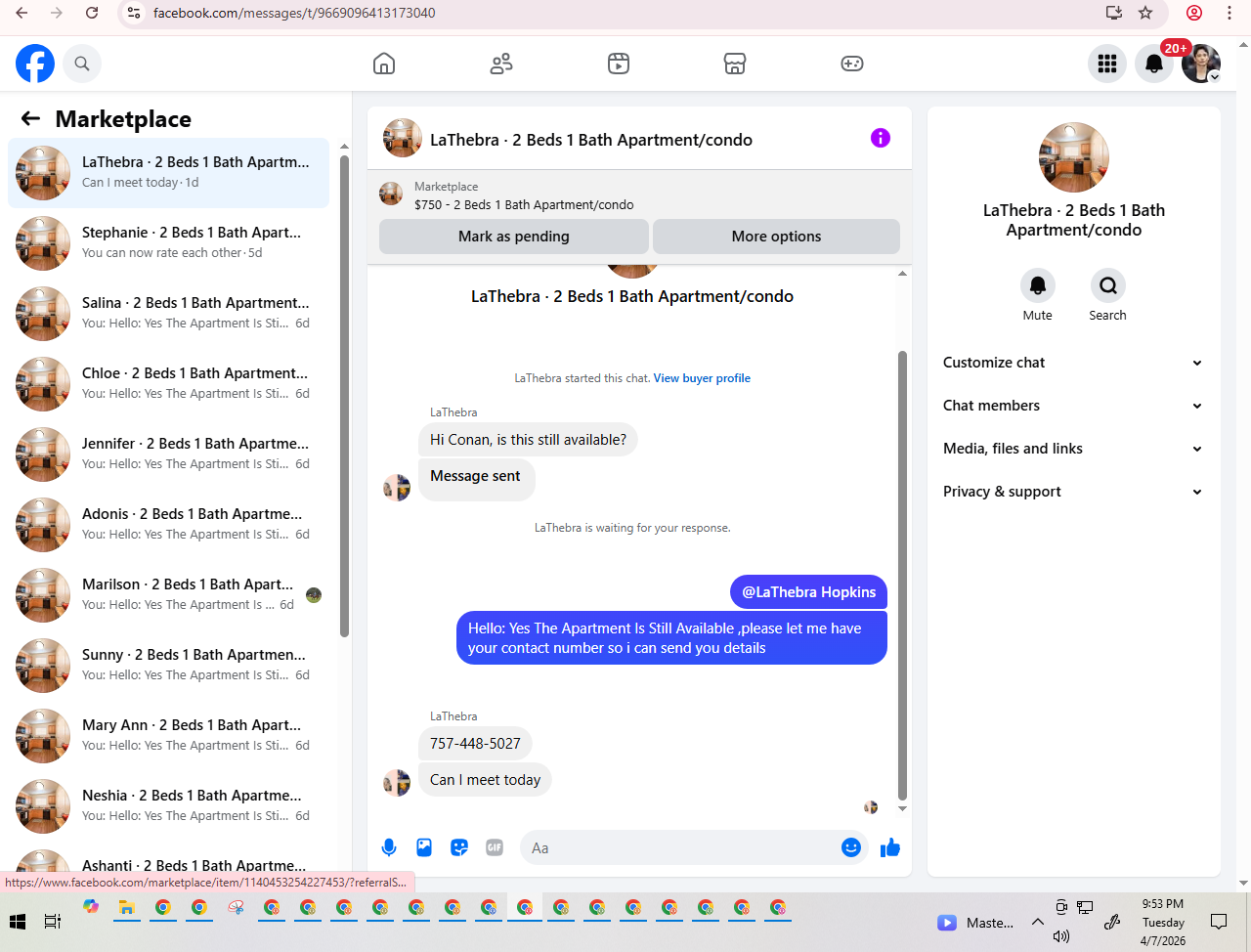Click 'Hi Conan, is this still available?' message
Image resolution: width=1251 pixels, height=952 pixels.
(528, 440)
